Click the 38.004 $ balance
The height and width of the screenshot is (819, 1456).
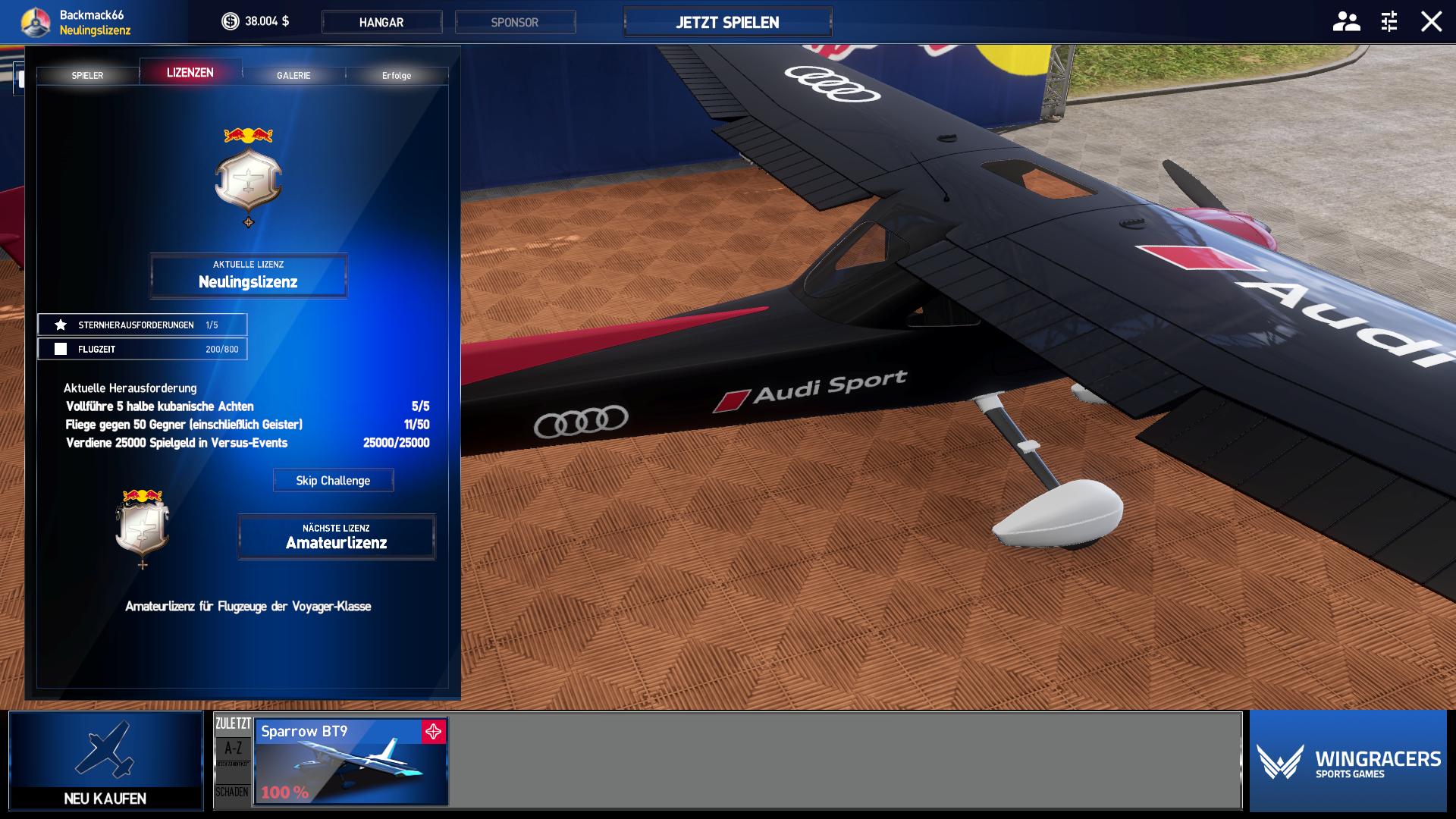pos(267,21)
